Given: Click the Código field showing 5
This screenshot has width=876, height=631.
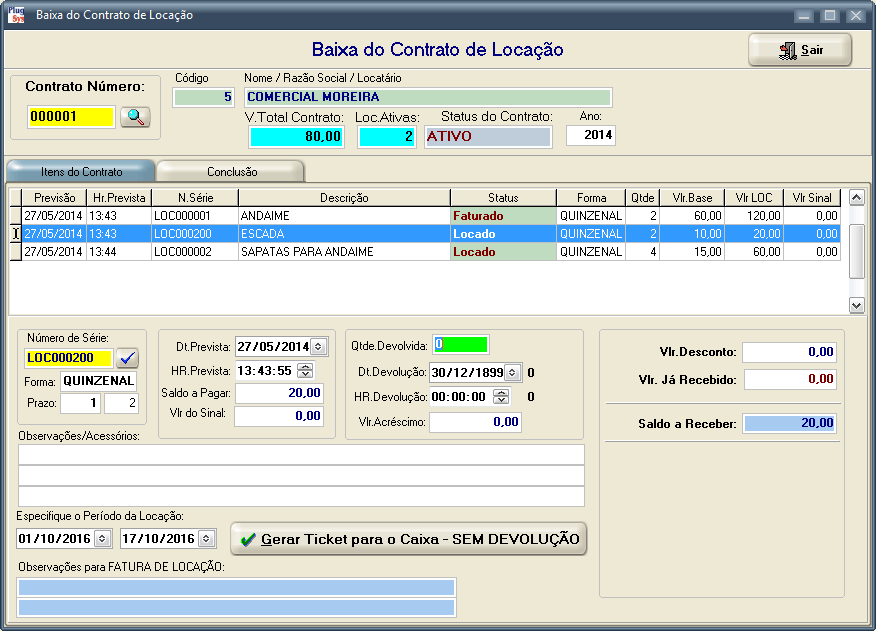Looking at the screenshot, I should click(203, 97).
